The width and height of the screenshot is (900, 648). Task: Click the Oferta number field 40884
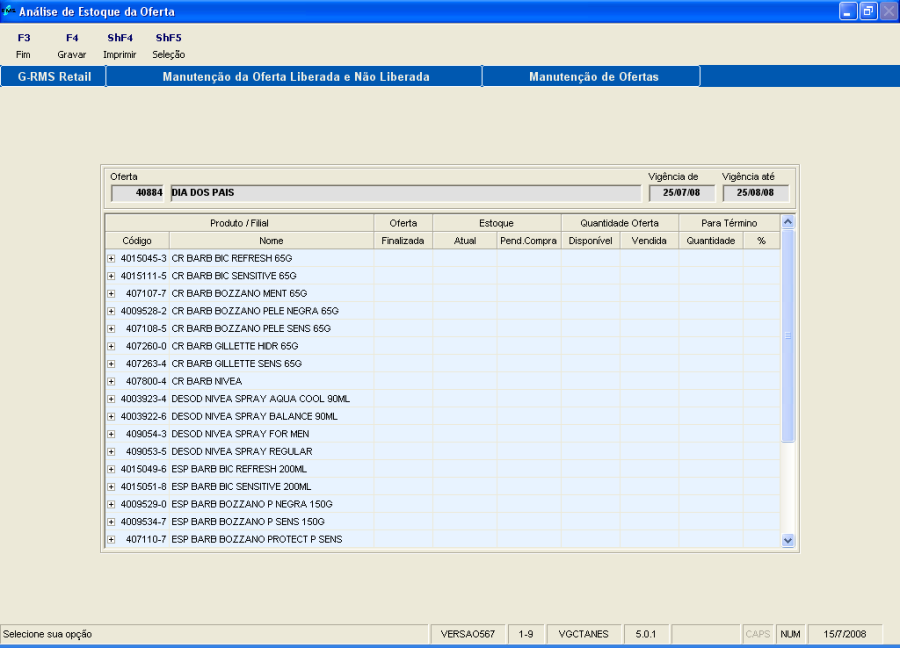coord(138,193)
